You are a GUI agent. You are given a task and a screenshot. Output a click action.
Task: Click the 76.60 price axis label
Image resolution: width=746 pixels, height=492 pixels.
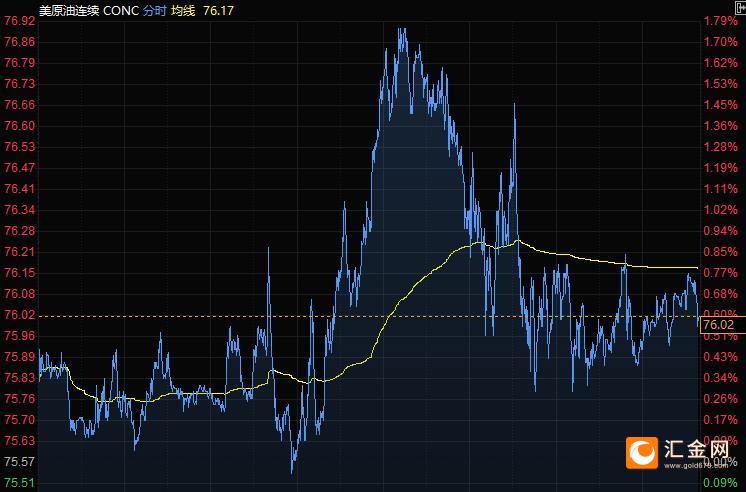[20, 126]
